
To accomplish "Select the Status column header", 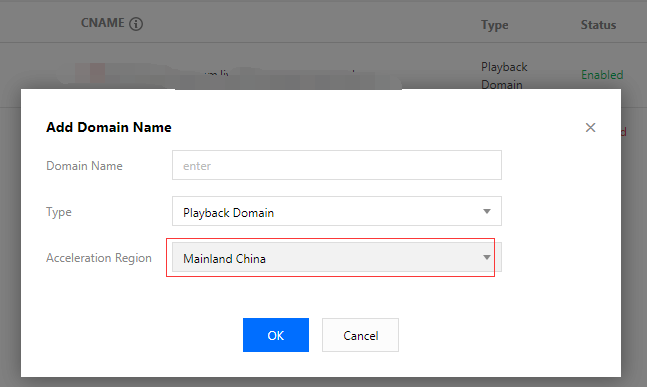I will pyautogui.click(x=598, y=25).
